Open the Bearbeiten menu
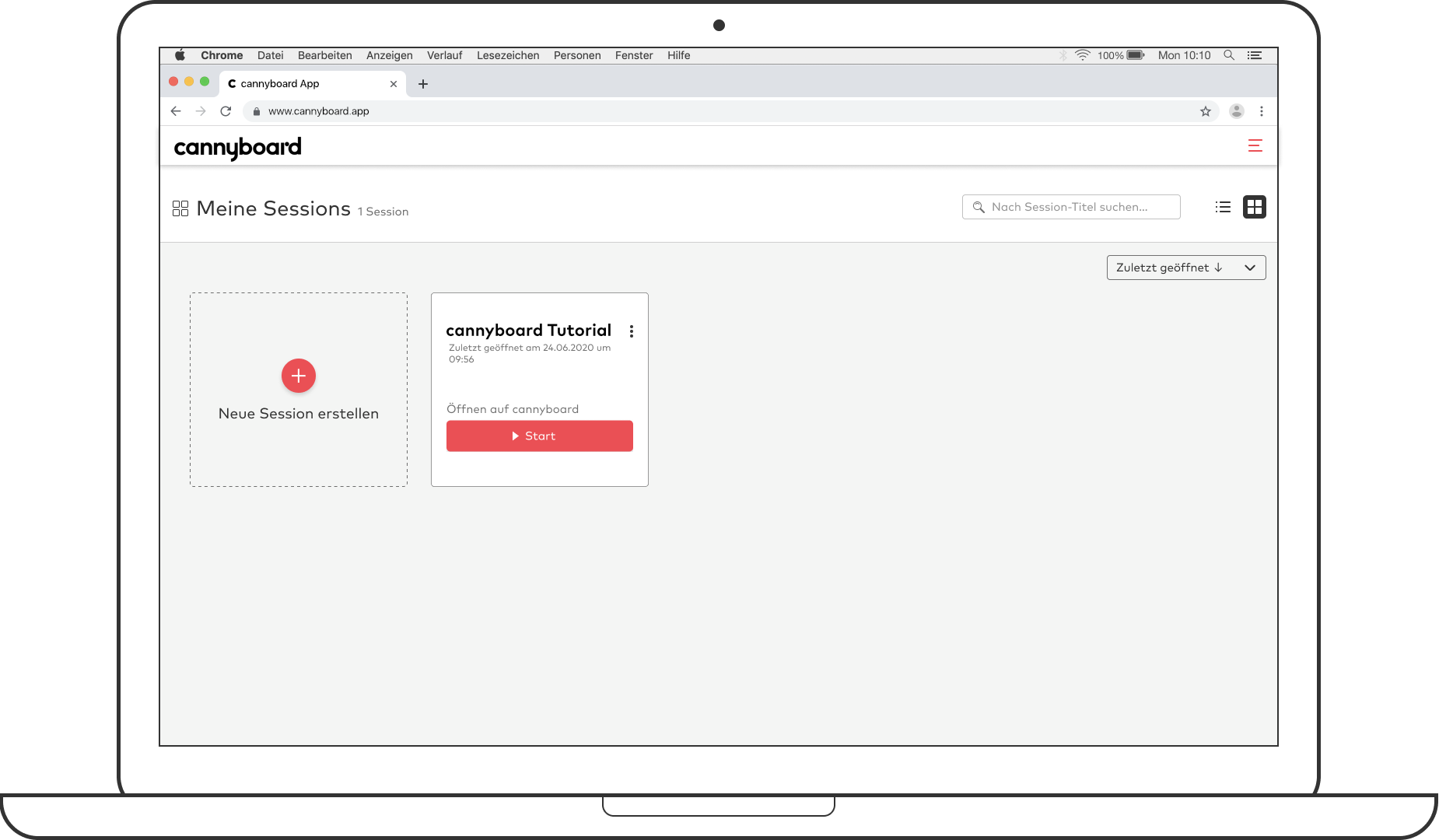 click(325, 55)
